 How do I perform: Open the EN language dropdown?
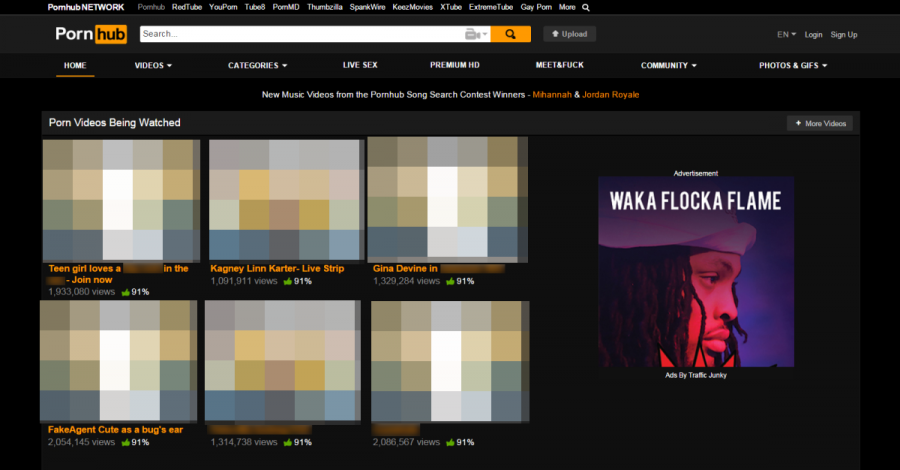click(x=786, y=34)
